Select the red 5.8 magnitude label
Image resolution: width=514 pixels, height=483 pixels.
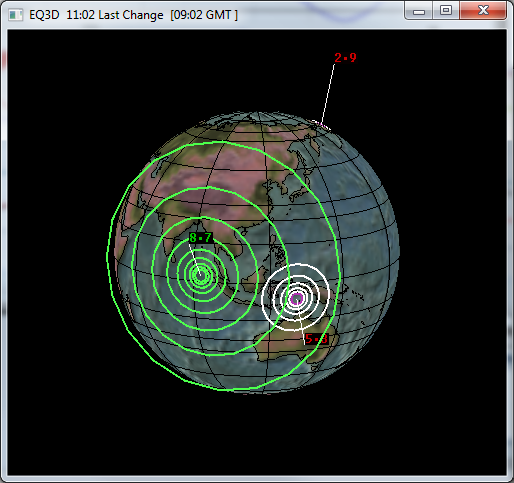[316, 339]
